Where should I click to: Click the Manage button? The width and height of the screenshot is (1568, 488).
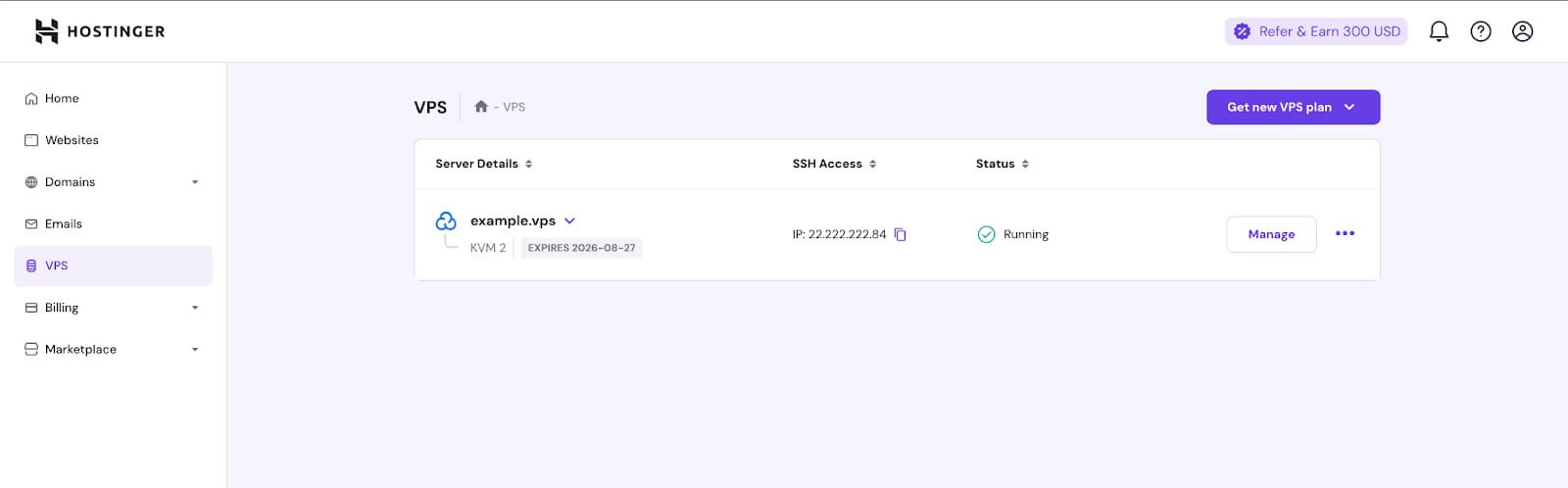(x=1271, y=234)
